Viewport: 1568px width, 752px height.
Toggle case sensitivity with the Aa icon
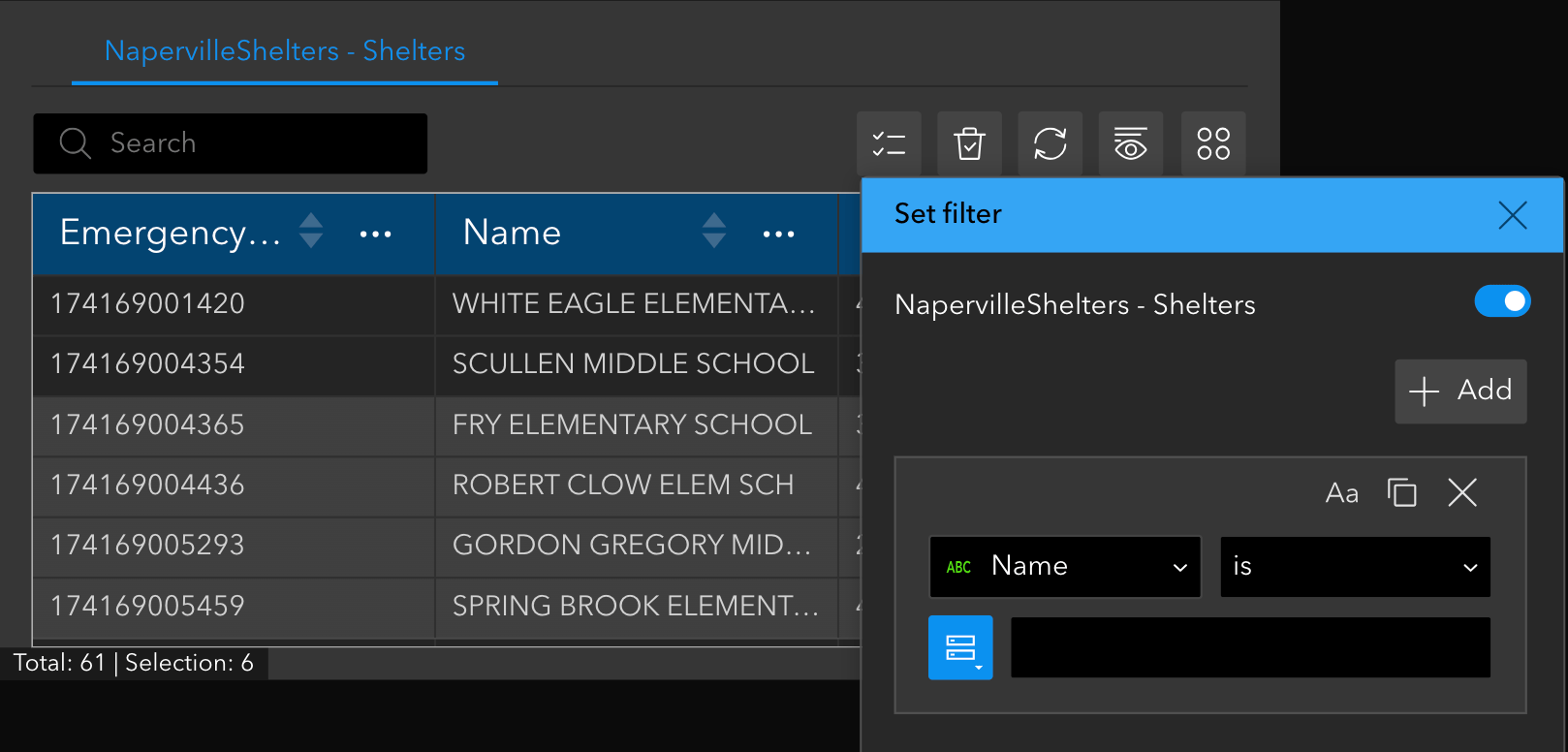(x=1341, y=493)
